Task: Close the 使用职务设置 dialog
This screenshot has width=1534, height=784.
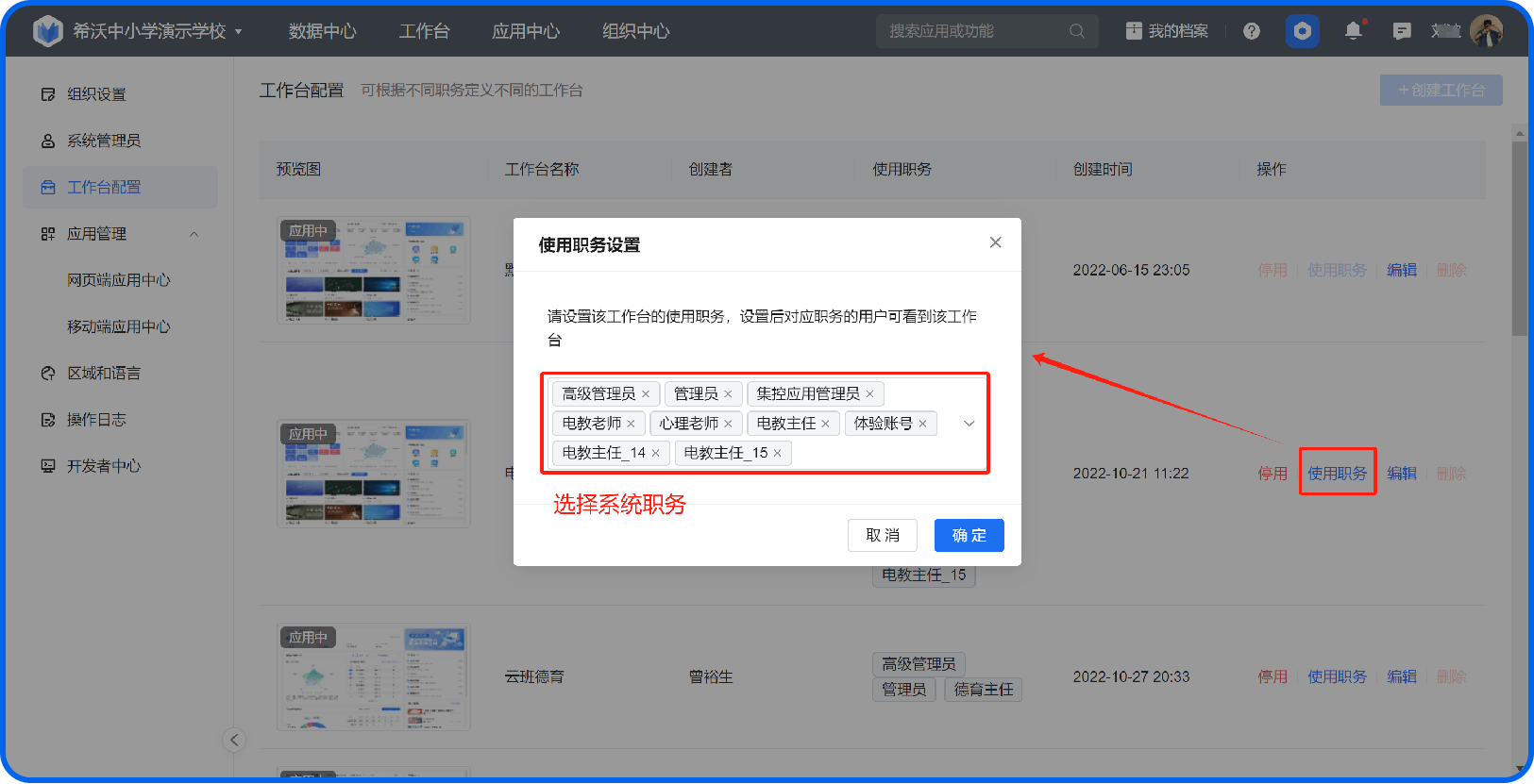Action: coord(995,242)
